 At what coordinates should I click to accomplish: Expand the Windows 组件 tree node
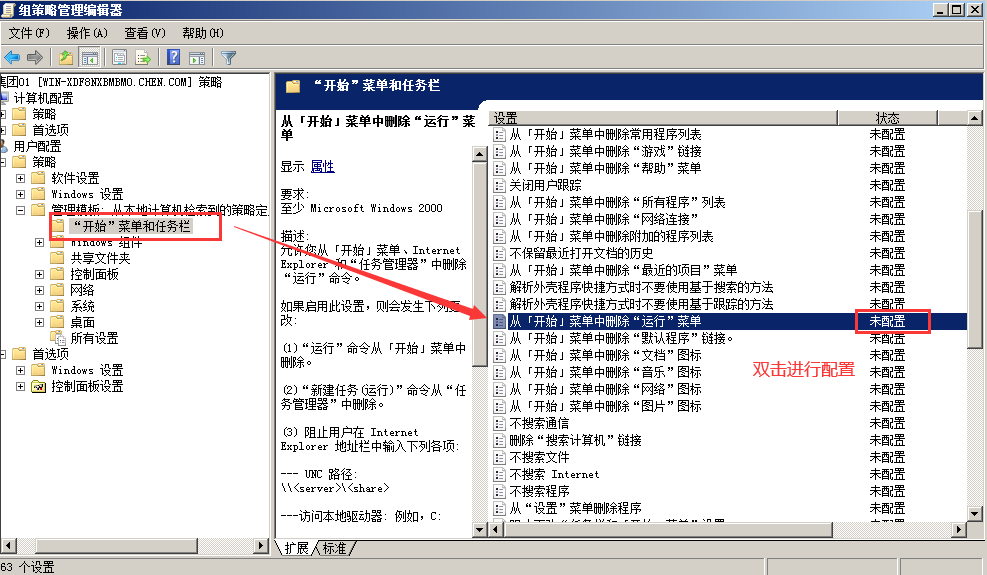coord(40,242)
